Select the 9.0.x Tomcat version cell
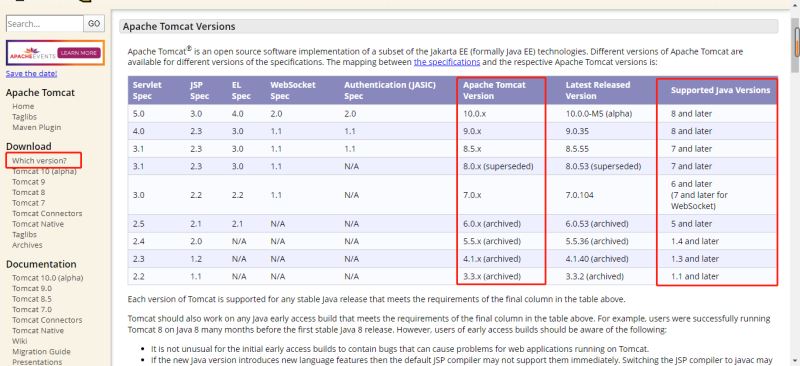Image resolution: width=800 pixels, height=366 pixels. (472, 131)
